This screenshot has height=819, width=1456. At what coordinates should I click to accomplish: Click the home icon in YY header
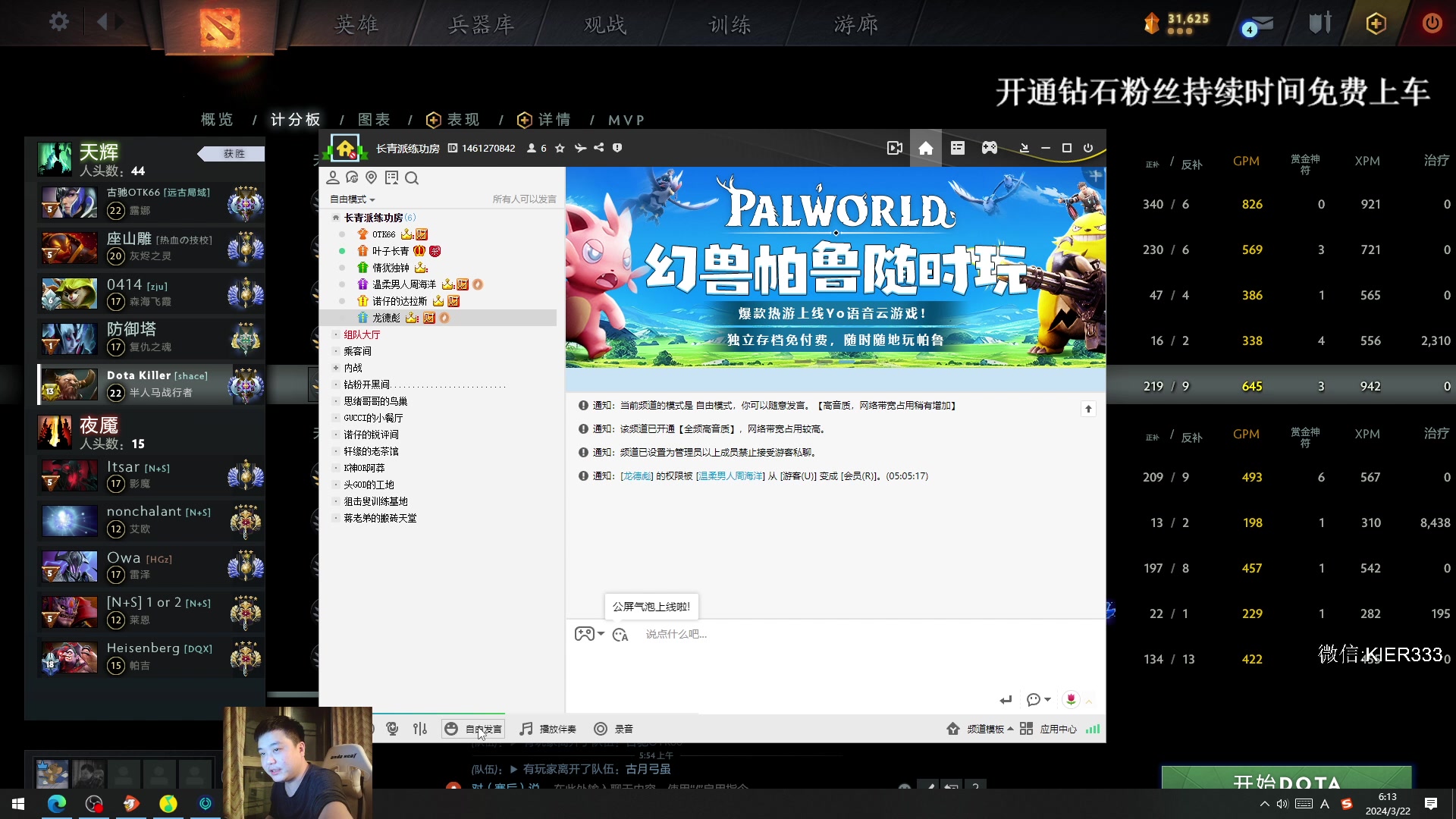tap(926, 148)
